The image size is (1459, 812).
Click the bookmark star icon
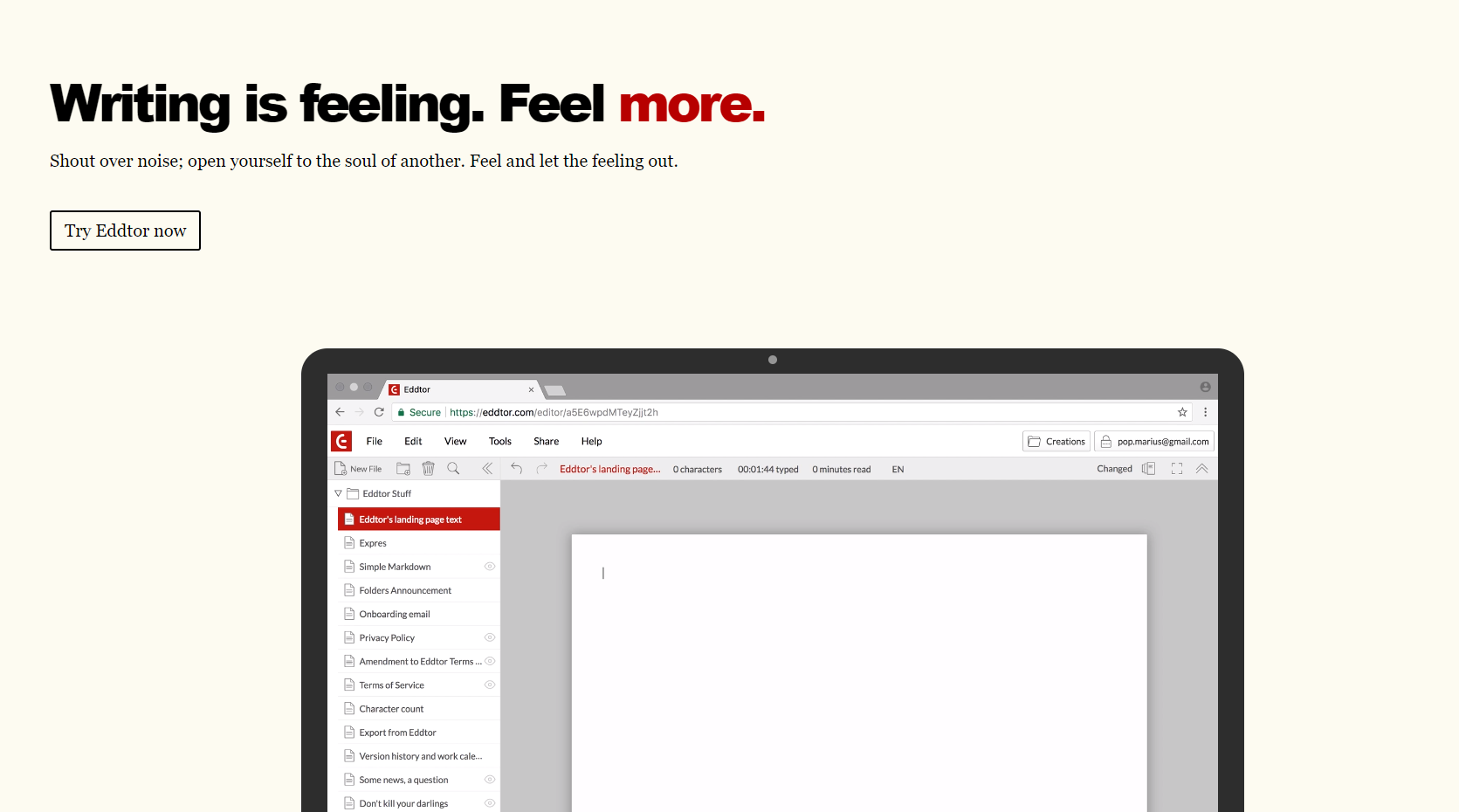tap(1182, 412)
